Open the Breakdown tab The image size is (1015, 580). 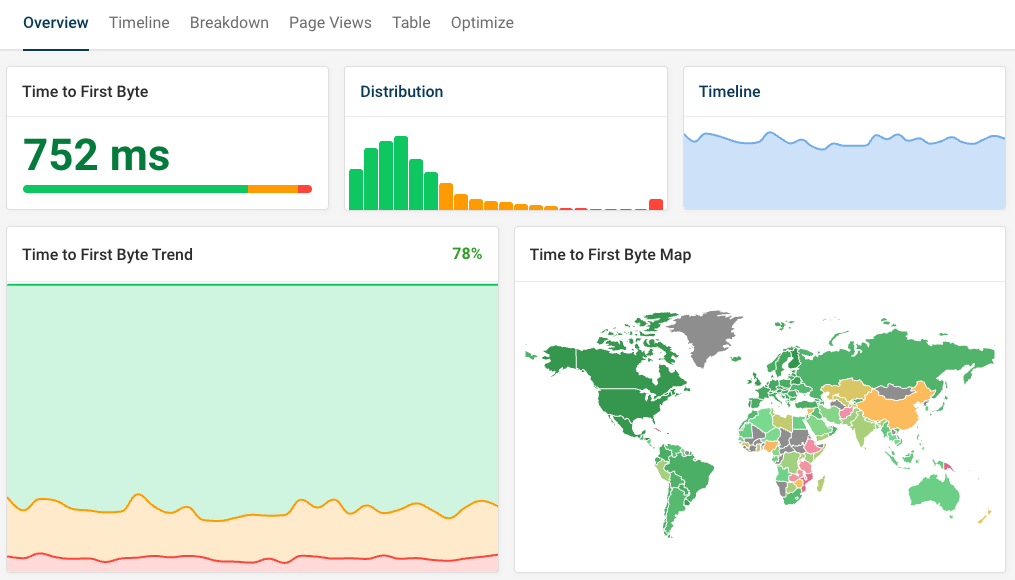(229, 22)
